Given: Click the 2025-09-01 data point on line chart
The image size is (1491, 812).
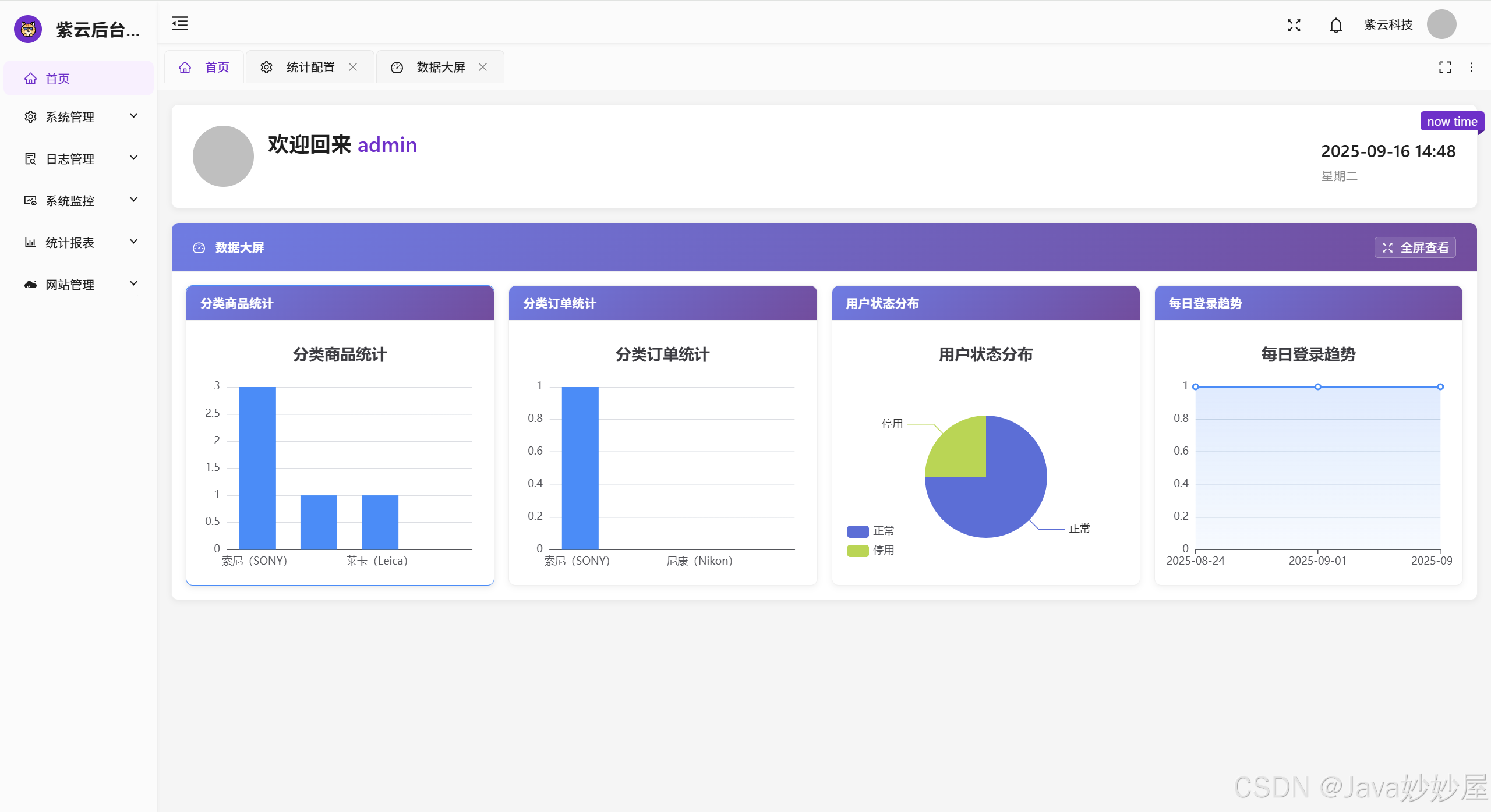Looking at the screenshot, I should 1317,387.
